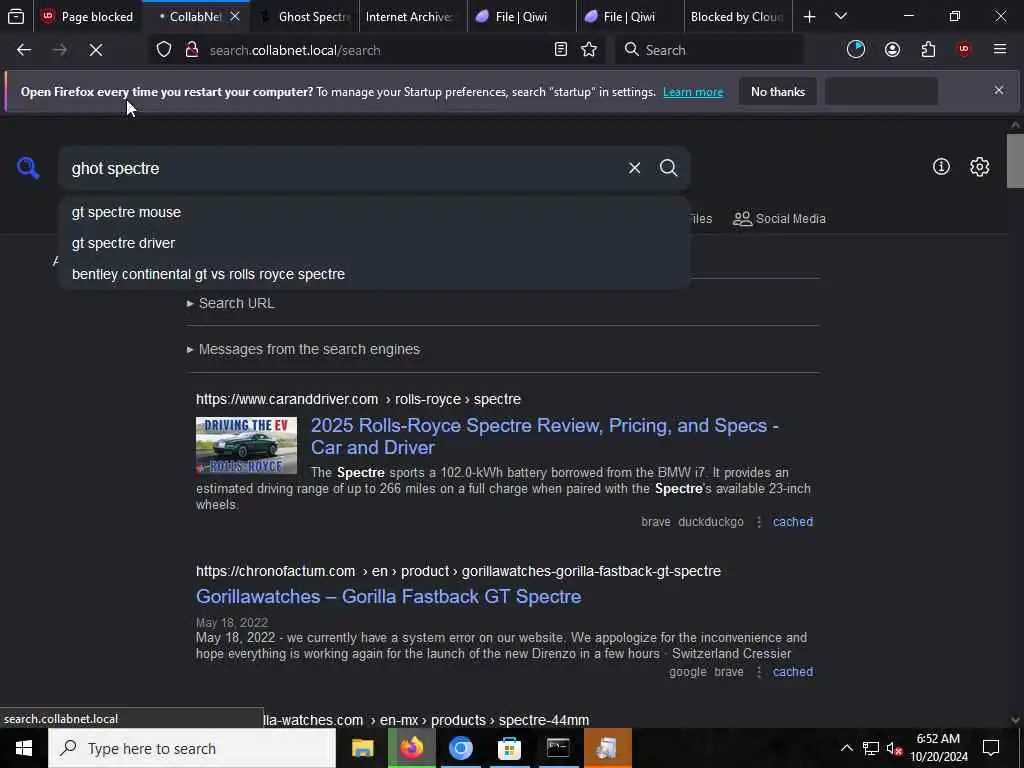
Task: Open options menu for Gorillawatches result
Action: click(758, 672)
